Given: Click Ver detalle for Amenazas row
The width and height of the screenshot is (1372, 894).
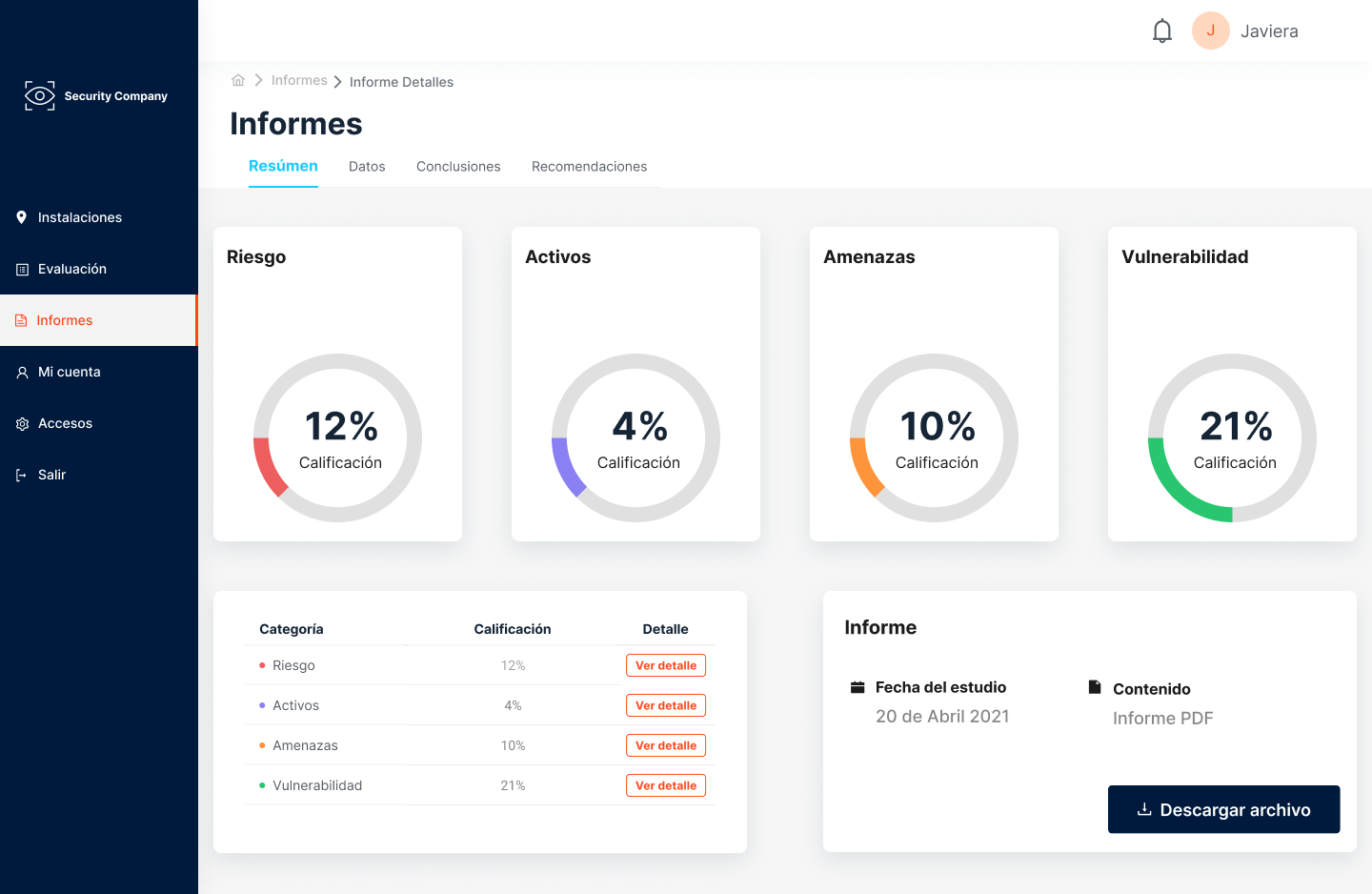Looking at the screenshot, I should (666, 745).
